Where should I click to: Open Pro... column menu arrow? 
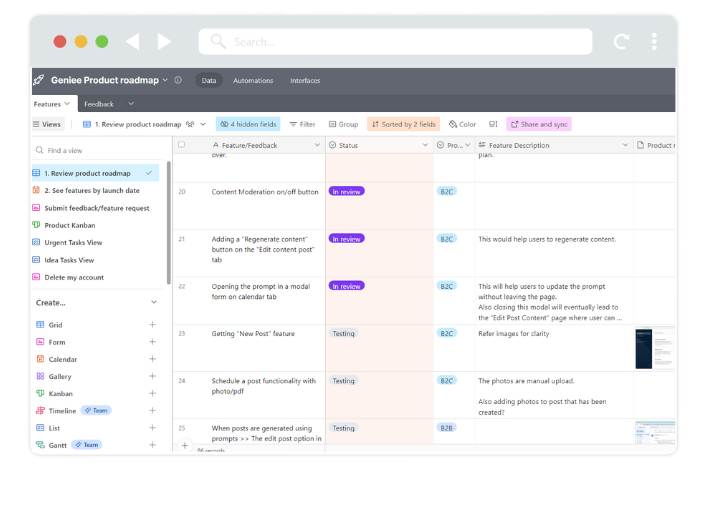(x=468, y=145)
